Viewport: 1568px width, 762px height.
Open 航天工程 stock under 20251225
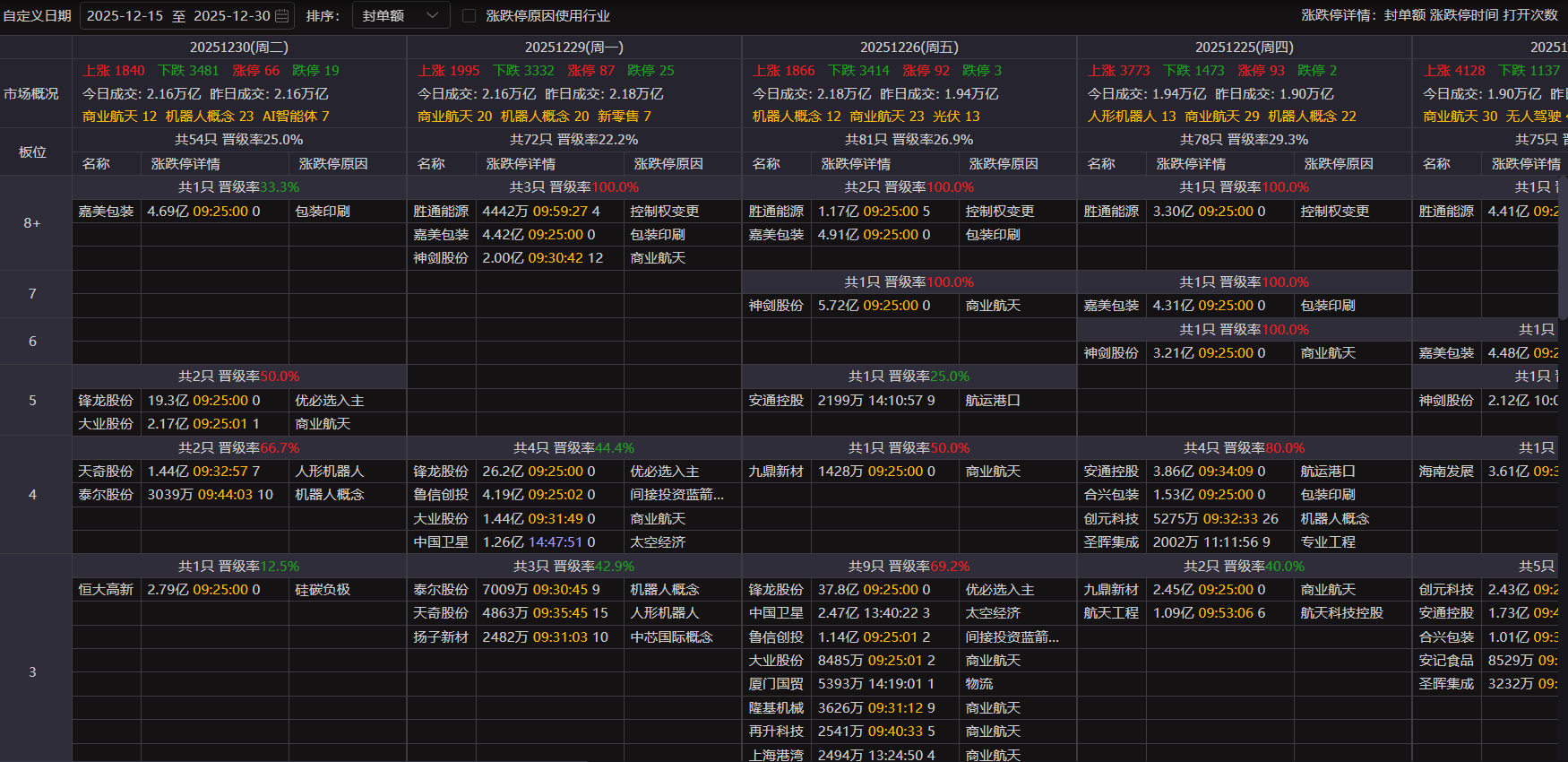pyautogui.click(x=1111, y=613)
